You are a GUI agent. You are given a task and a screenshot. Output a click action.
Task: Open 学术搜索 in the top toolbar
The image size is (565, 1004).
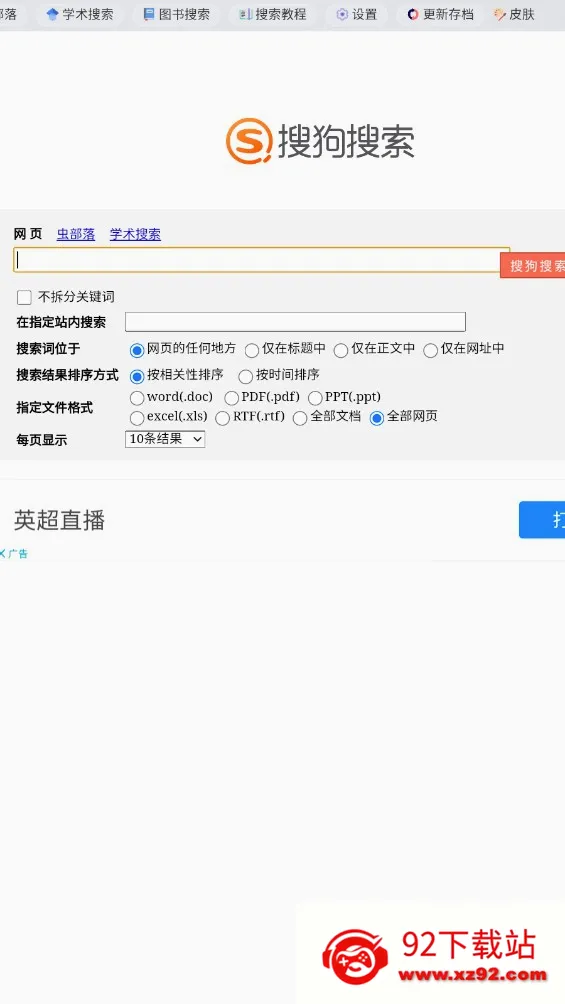pos(80,14)
